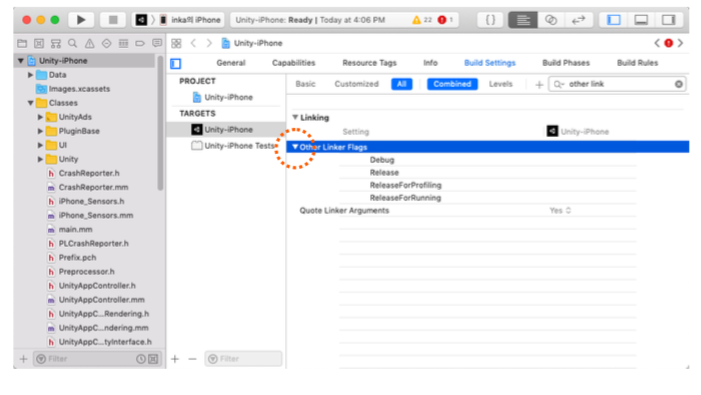Collapse the Classes folder
Screen dimensions: 701x395
point(30,103)
